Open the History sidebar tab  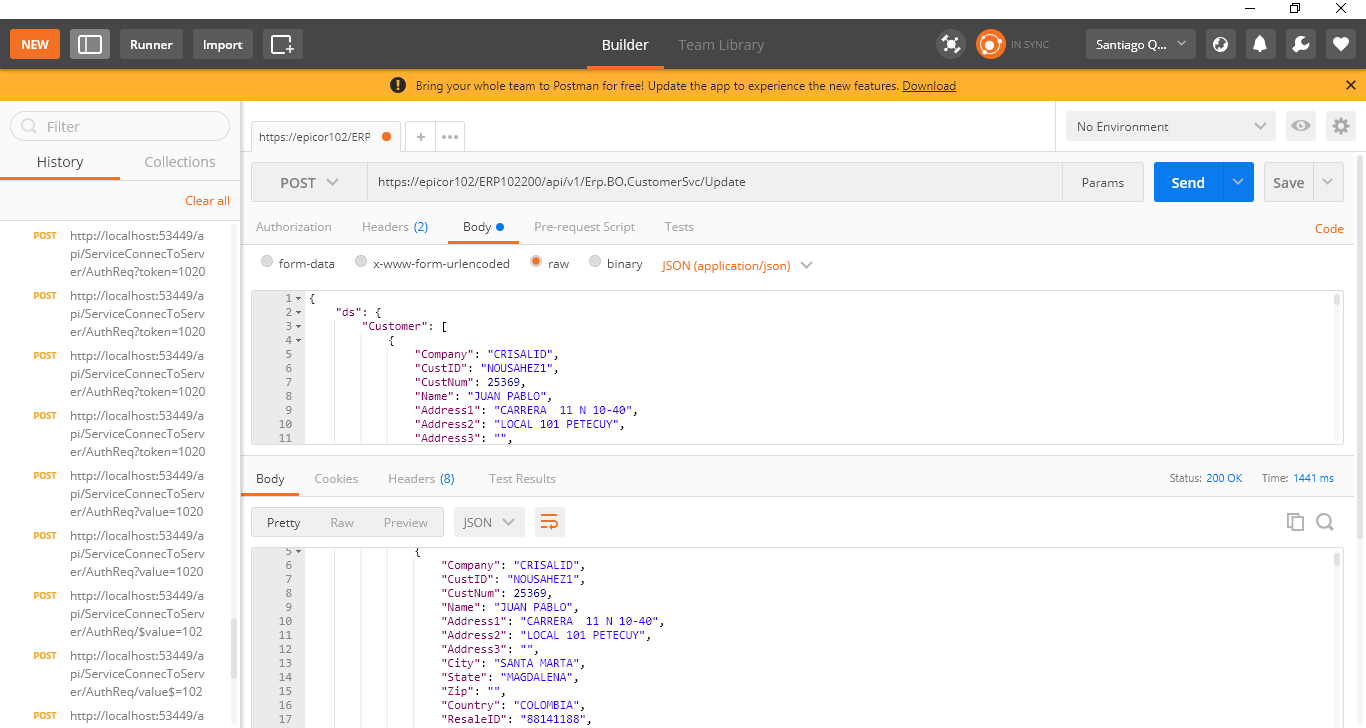[60, 162]
